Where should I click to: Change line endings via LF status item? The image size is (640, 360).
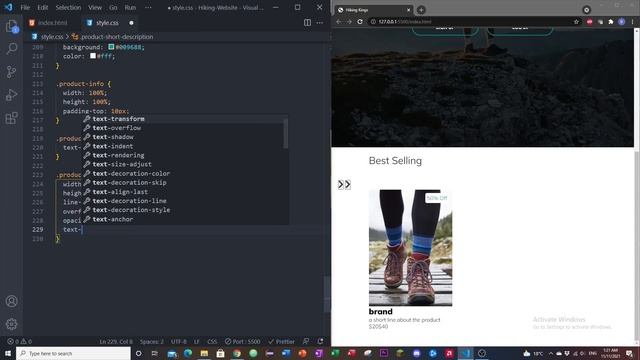point(197,341)
